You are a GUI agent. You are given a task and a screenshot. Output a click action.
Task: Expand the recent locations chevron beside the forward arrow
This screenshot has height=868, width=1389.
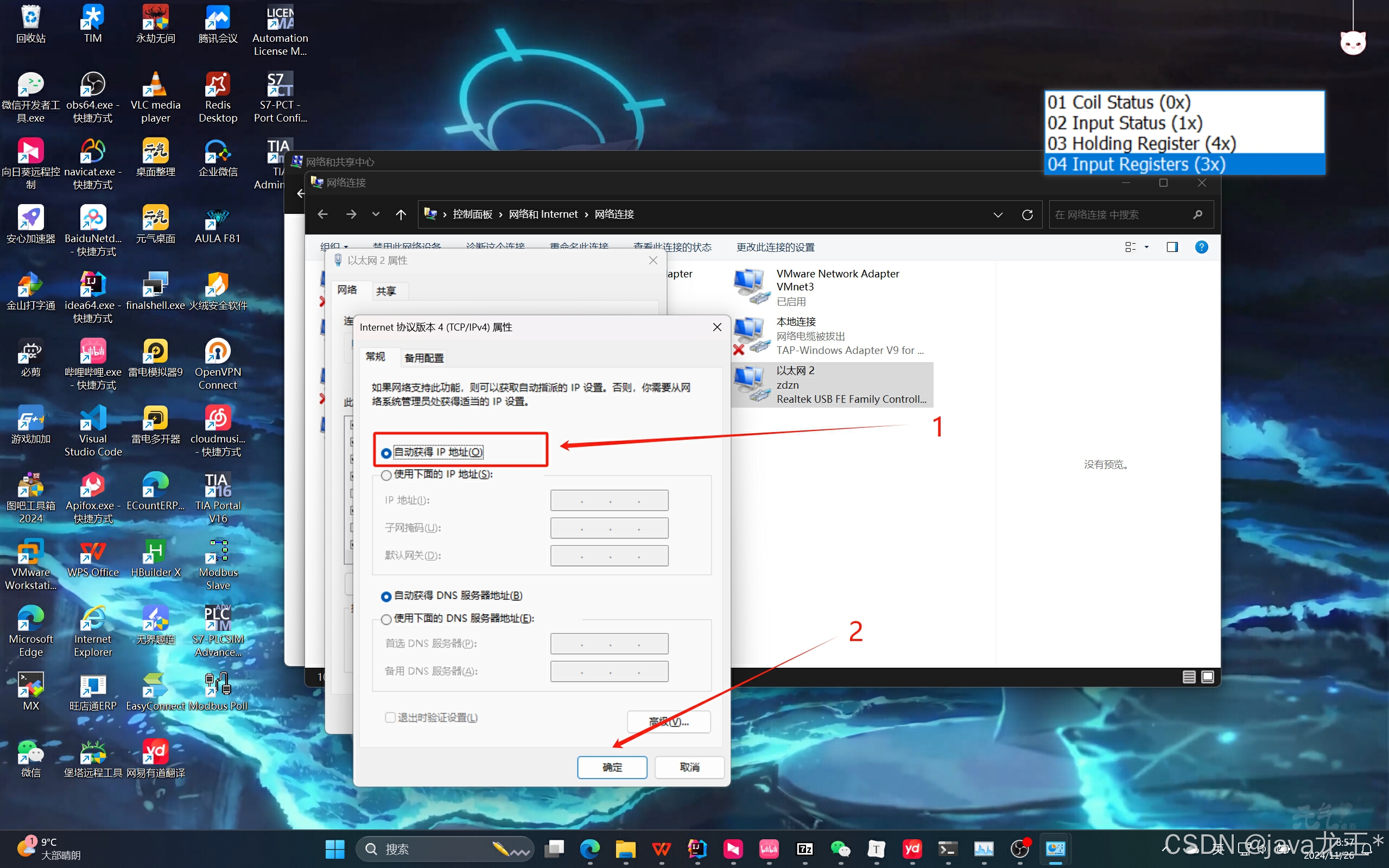coord(376,214)
